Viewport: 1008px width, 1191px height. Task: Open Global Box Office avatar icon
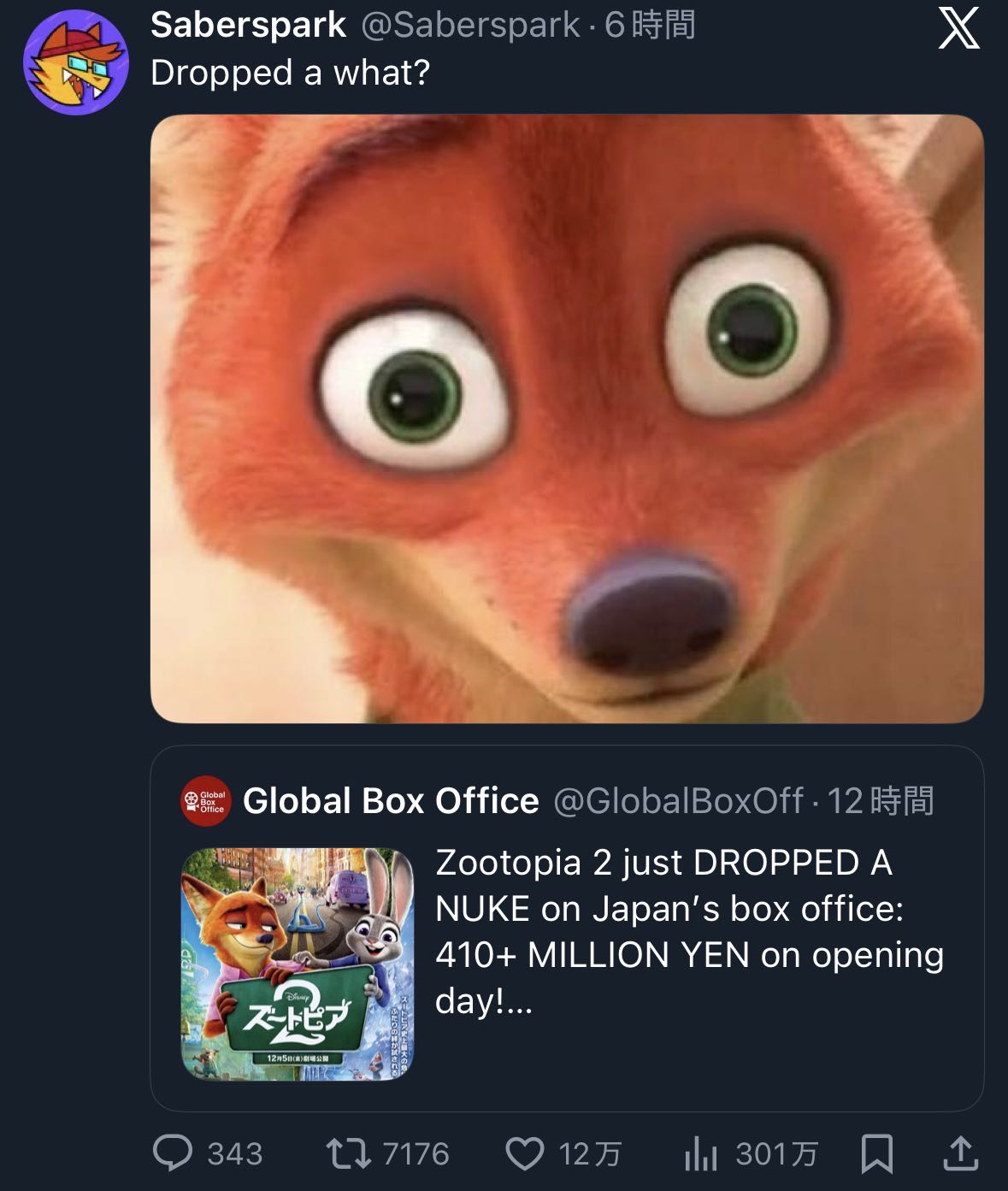[x=205, y=801]
